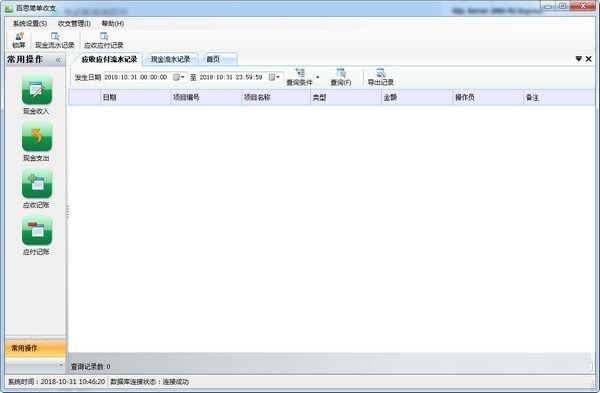The width and height of the screenshot is (600, 393).
Task: Open the end date calendar dropdown
Action: coord(274,77)
